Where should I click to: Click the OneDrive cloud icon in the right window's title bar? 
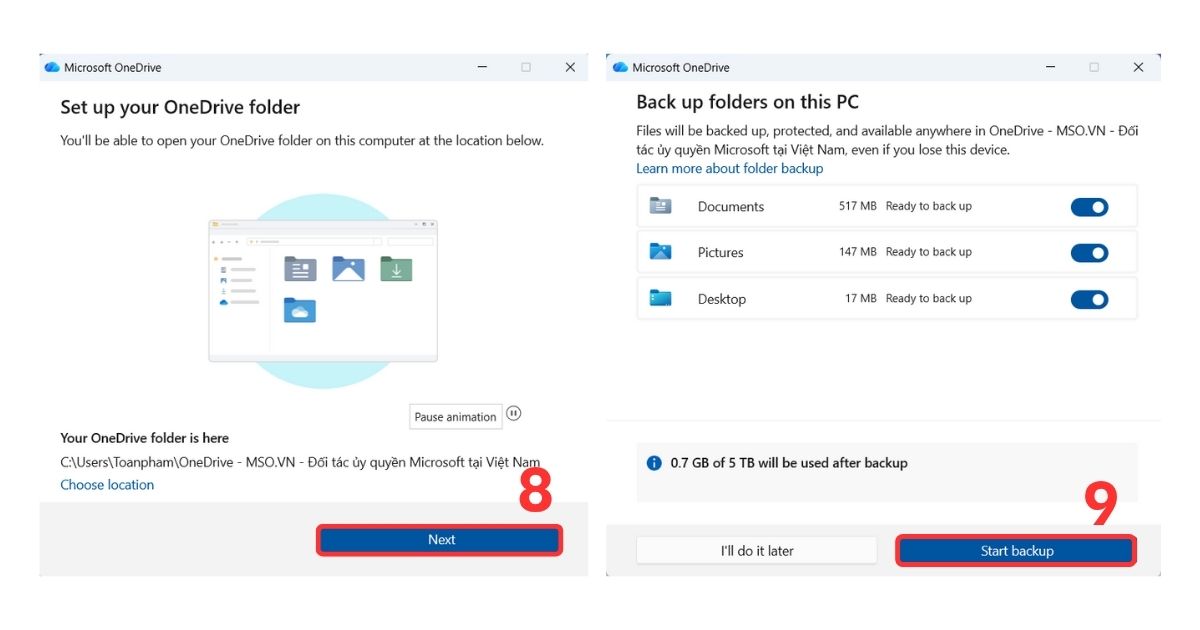pyautogui.click(x=622, y=67)
